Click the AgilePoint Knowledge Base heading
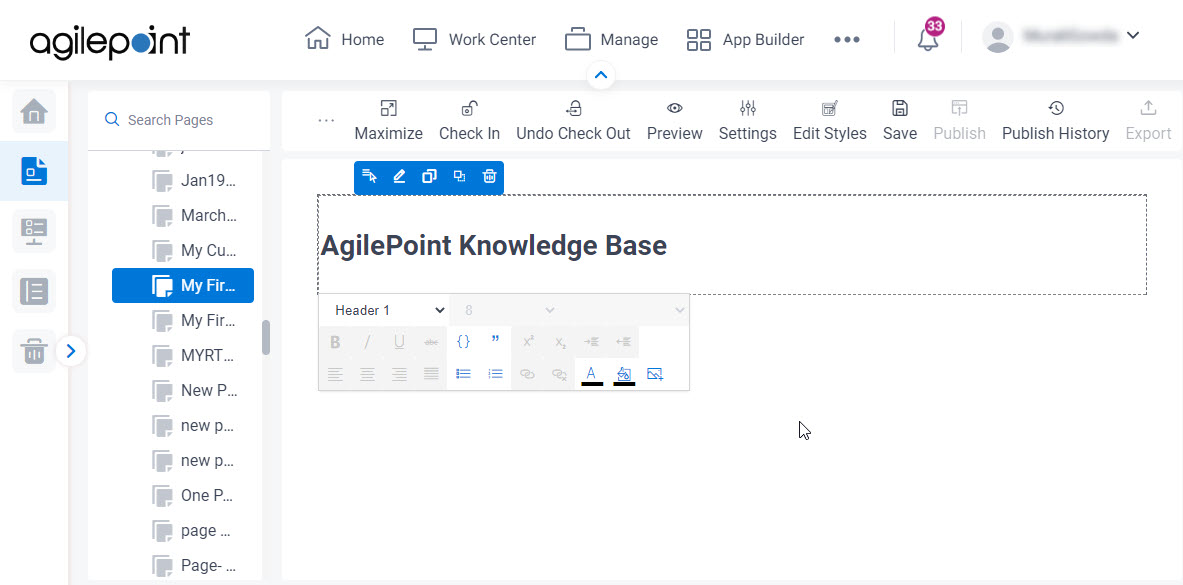1183x585 pixels. [x=493, y=245]
